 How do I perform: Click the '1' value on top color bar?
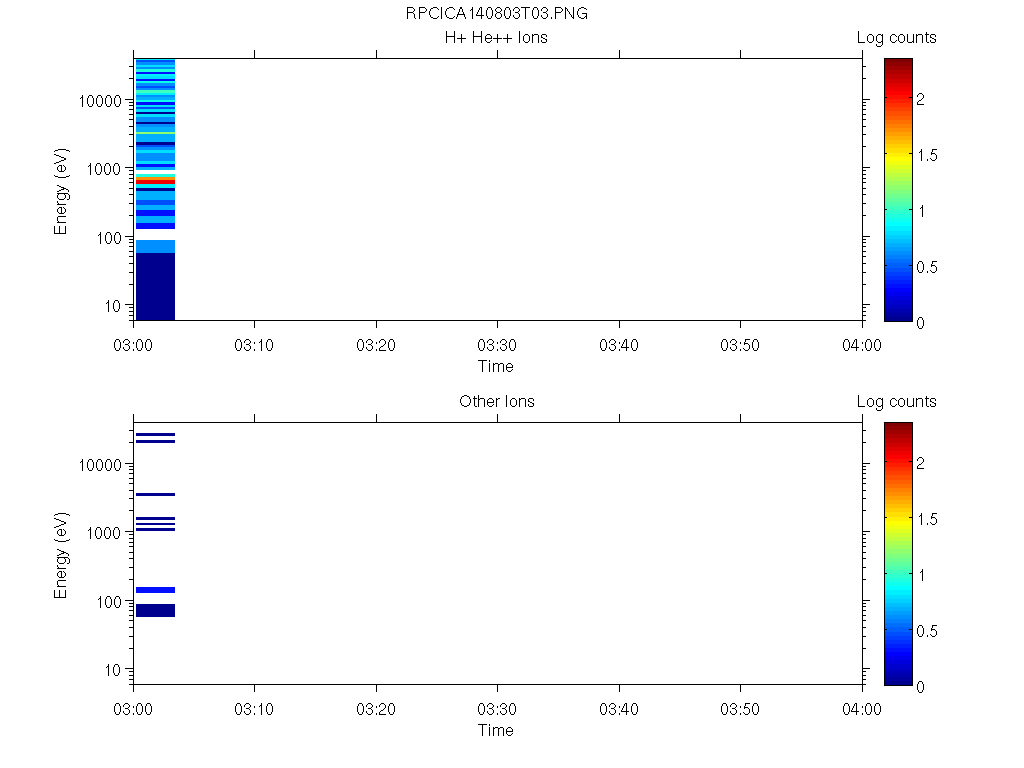pyautogui.click(x=921, y=212)
